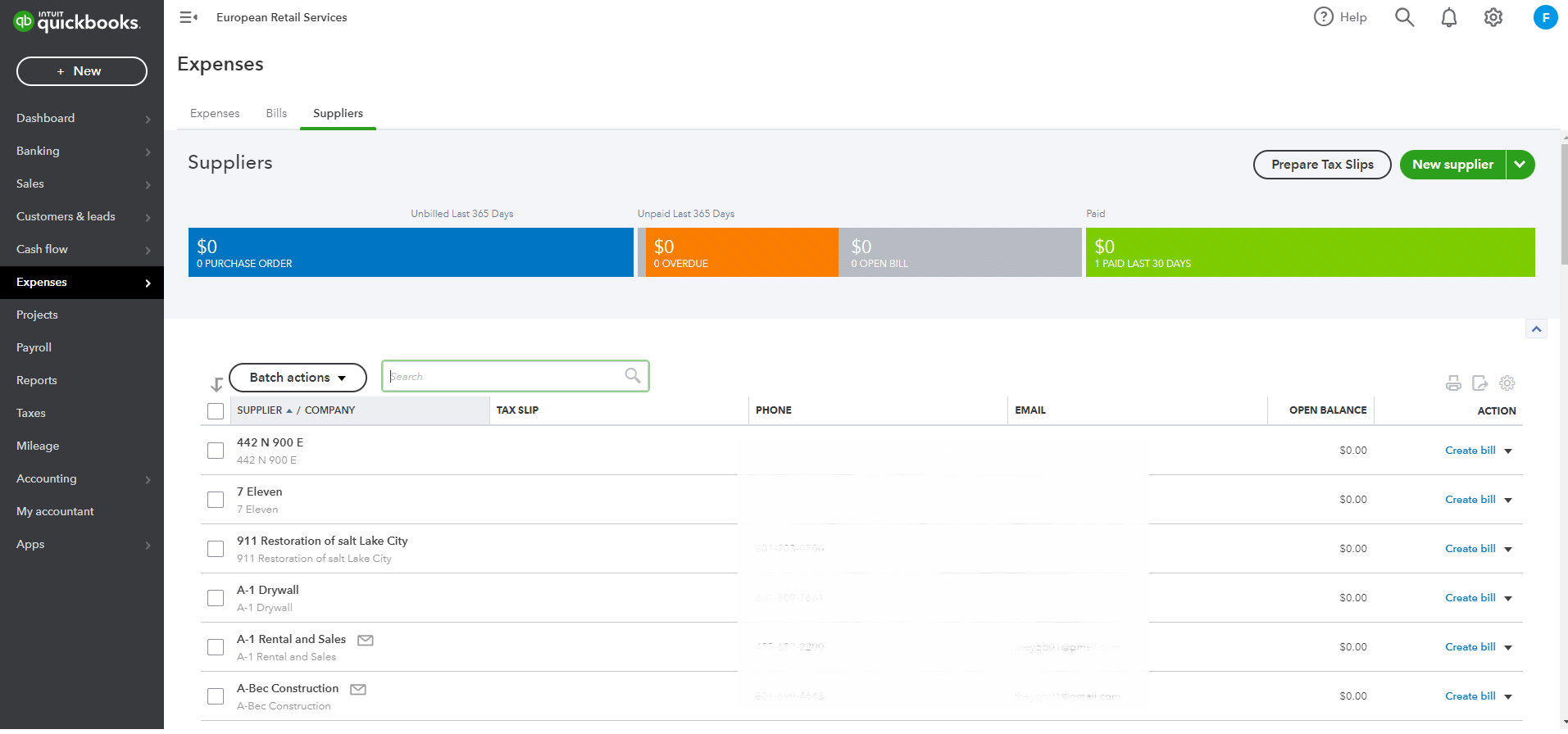Open action dropdown for 911 Restoration
The height and width of the screenshot is (734, 1568).
click(1508, 550)
